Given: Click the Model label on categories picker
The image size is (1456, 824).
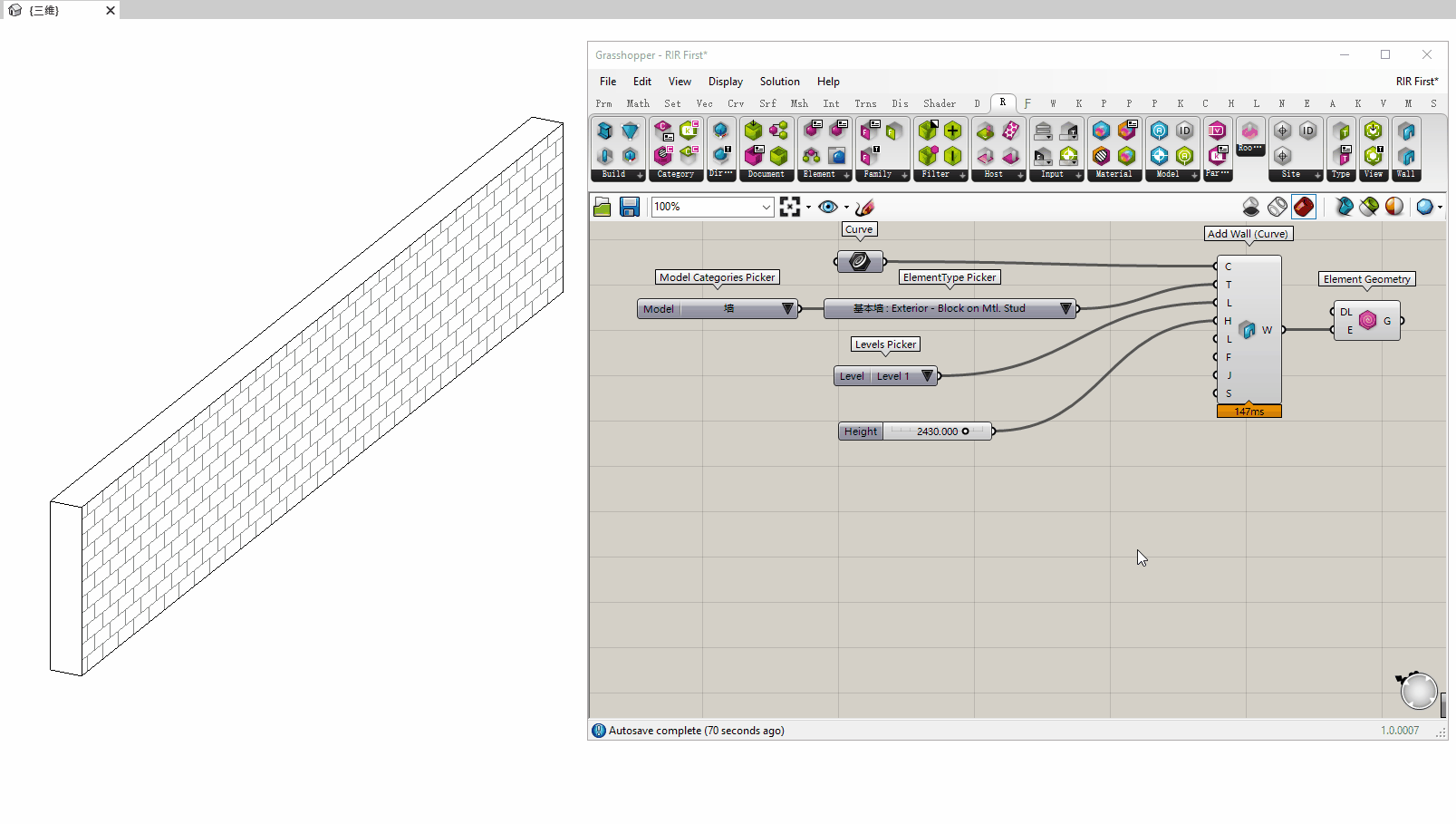Looking at the screenshot, I should coord(659,309).
